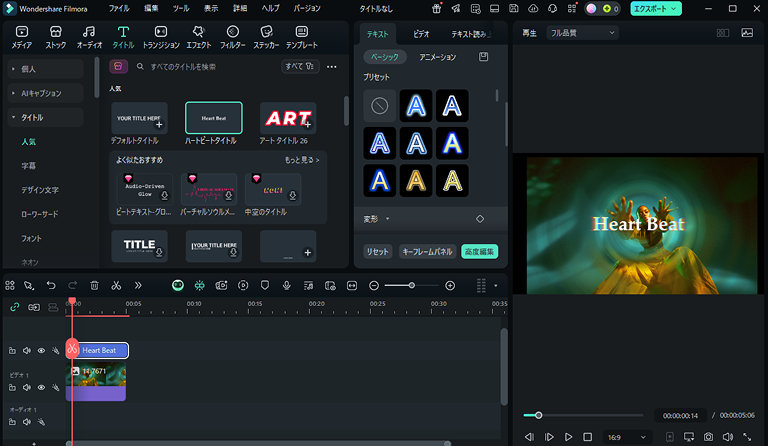
Task: Click the timeline zoom slider handle
Action: coord(412,285)
